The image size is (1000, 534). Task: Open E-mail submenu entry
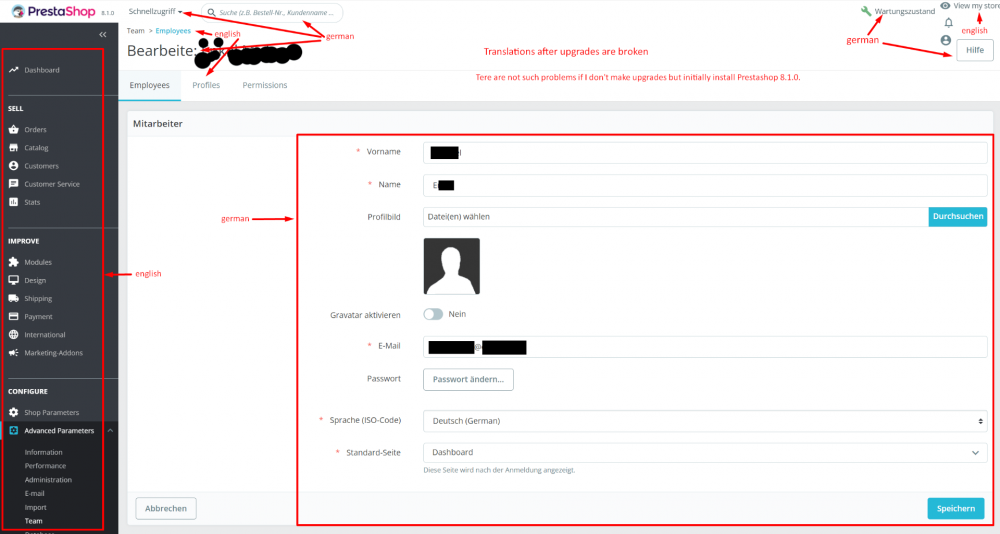coord(34,494)
